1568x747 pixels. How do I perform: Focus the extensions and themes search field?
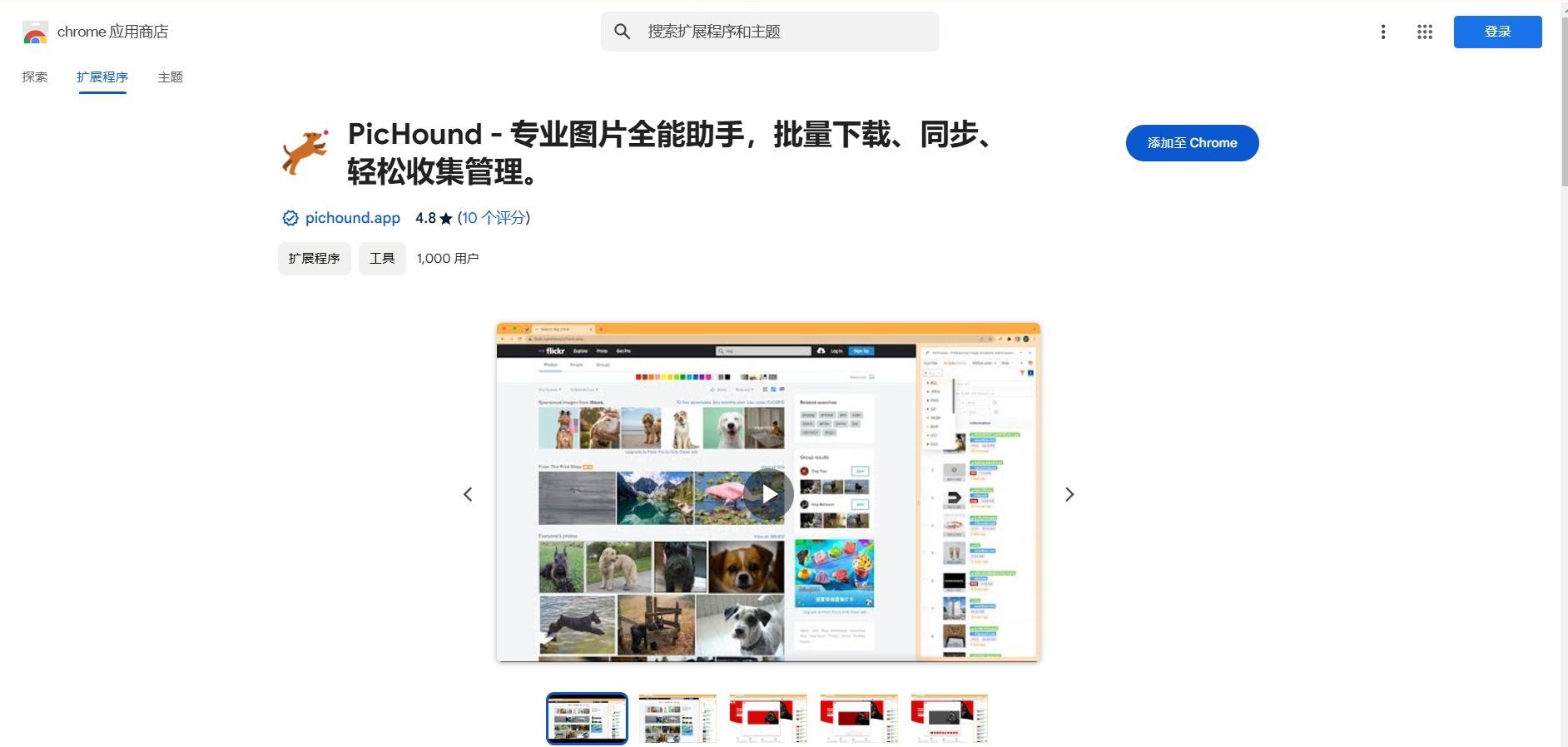click(770, 32)
